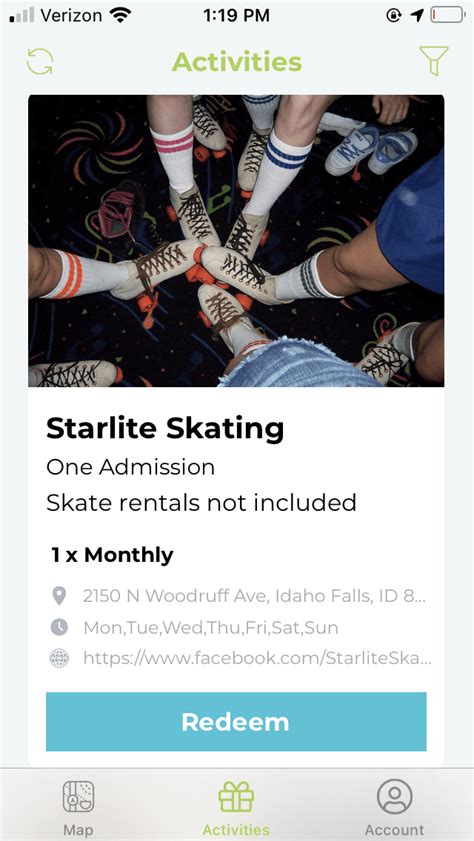Tap the Starlite Skating title
Image resolution: width=474 pixels, height=841 pixels.
tap(165, 429)
